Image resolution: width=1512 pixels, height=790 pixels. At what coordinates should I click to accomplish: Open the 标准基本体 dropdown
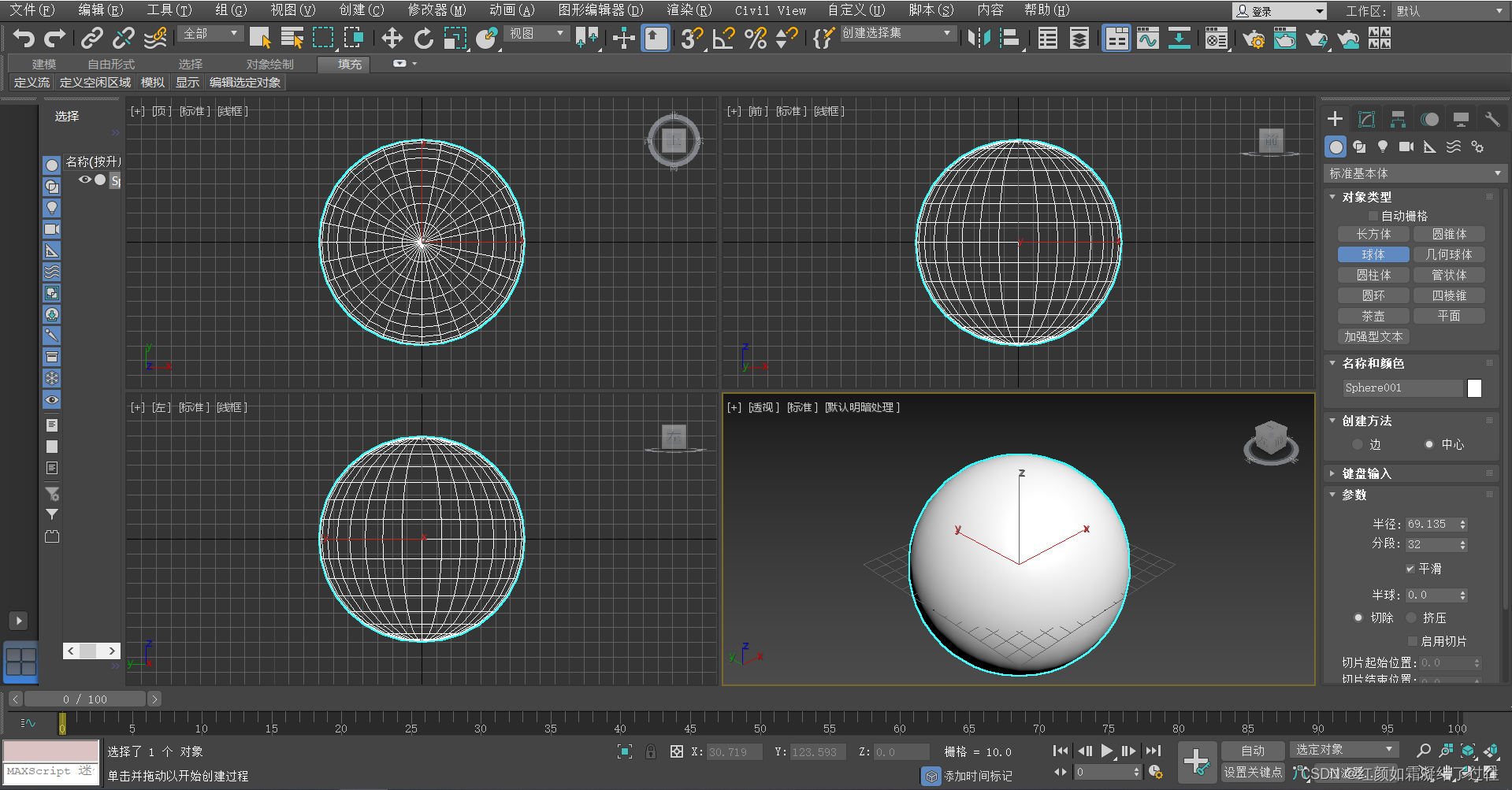[x=1414, y=173]
